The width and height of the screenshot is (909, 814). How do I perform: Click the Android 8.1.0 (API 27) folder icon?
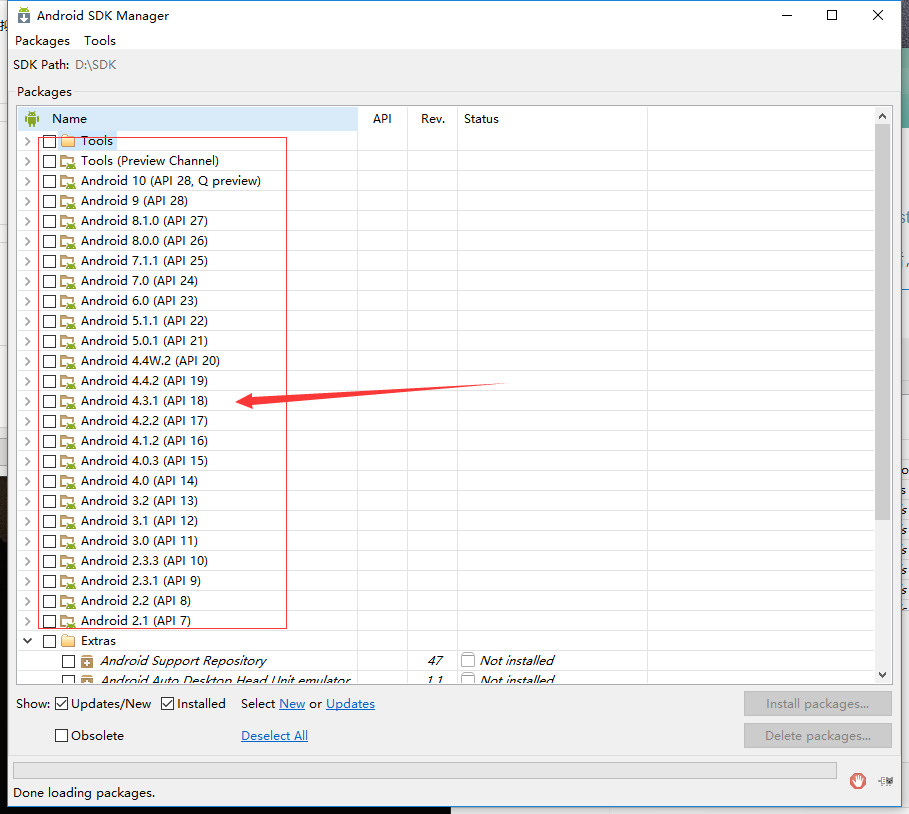(68, 221)
